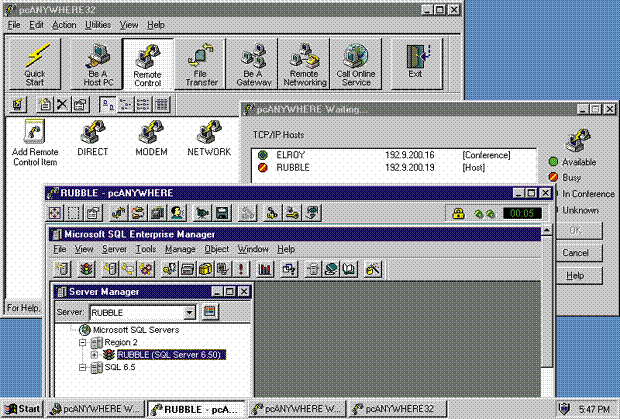620x419 pixels.
Task: Click the legend icon beside Server dropdown
Action: (210, 312)
